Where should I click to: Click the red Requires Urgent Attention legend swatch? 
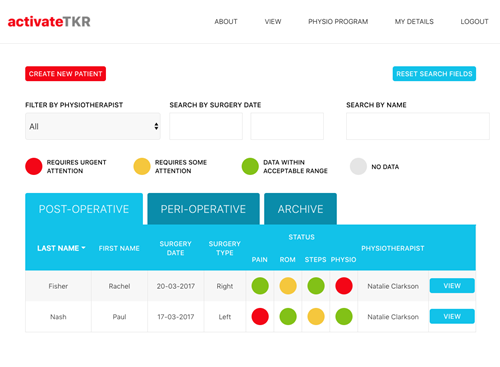[x=34, y=166]
